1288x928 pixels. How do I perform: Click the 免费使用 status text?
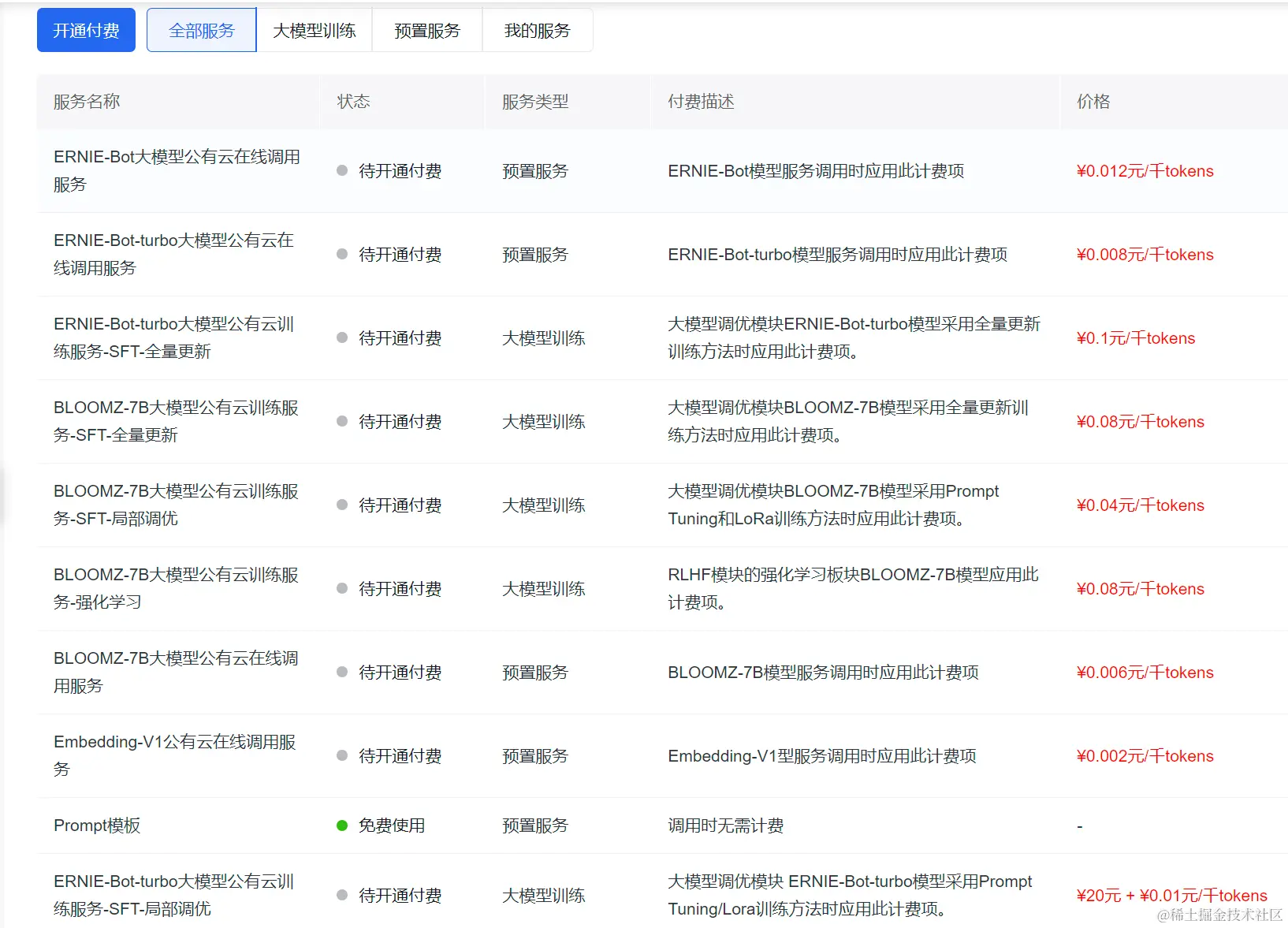click(x=392, y=826)
